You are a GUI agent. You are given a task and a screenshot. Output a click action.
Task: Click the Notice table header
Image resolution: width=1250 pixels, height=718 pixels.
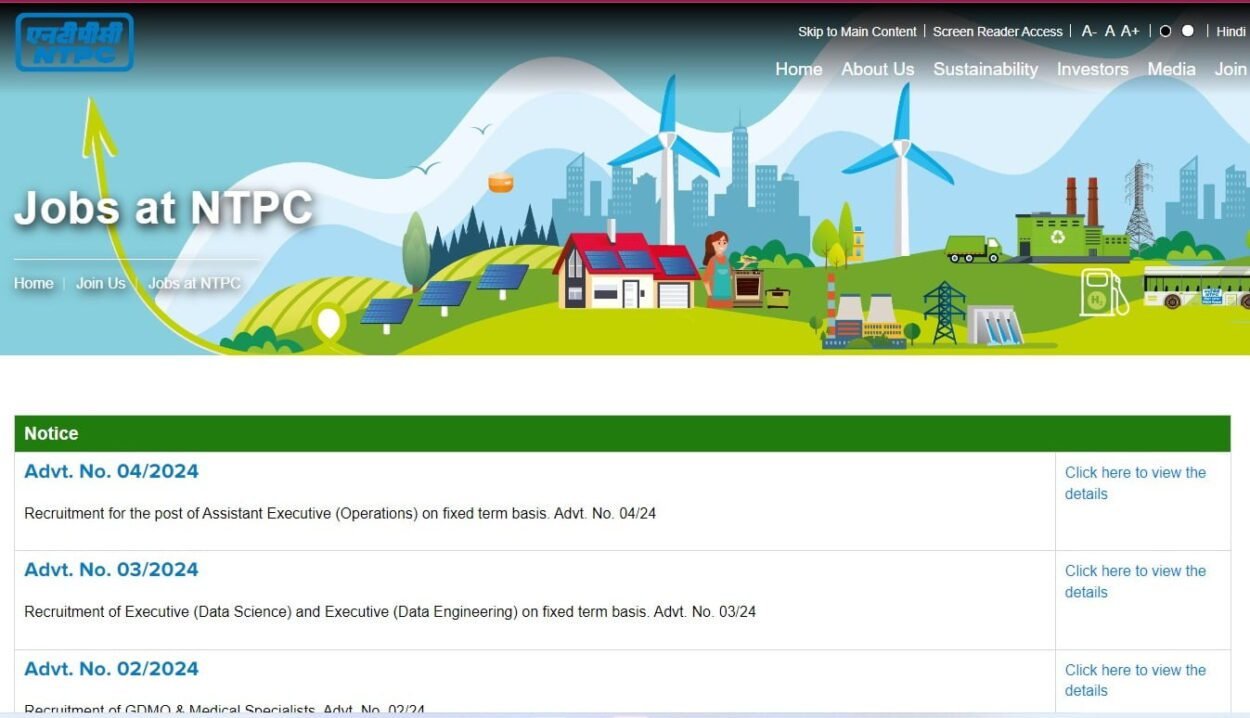coord(622,433)
